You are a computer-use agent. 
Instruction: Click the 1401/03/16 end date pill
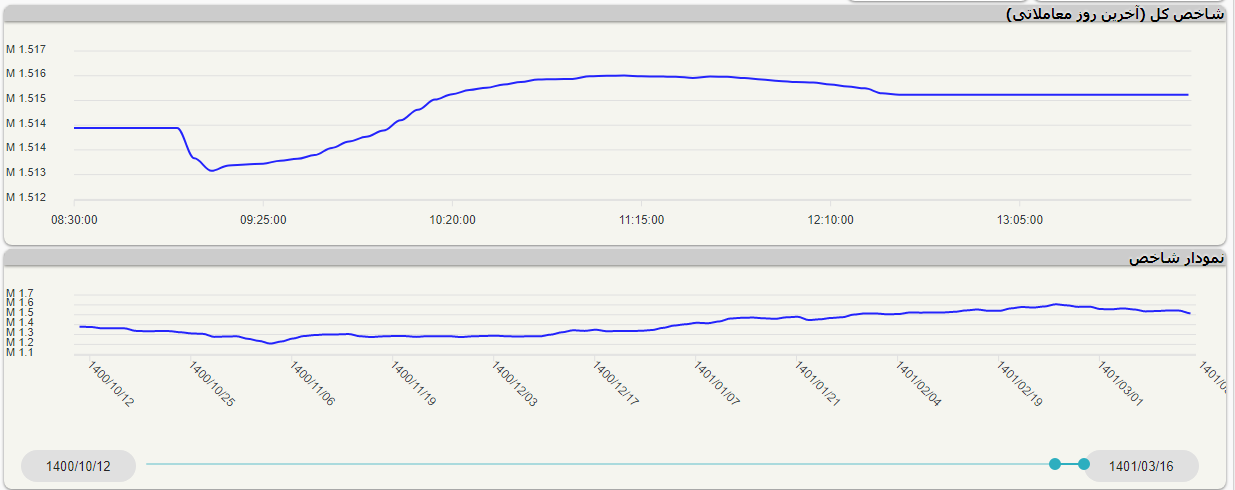[x=1141, y=466]
